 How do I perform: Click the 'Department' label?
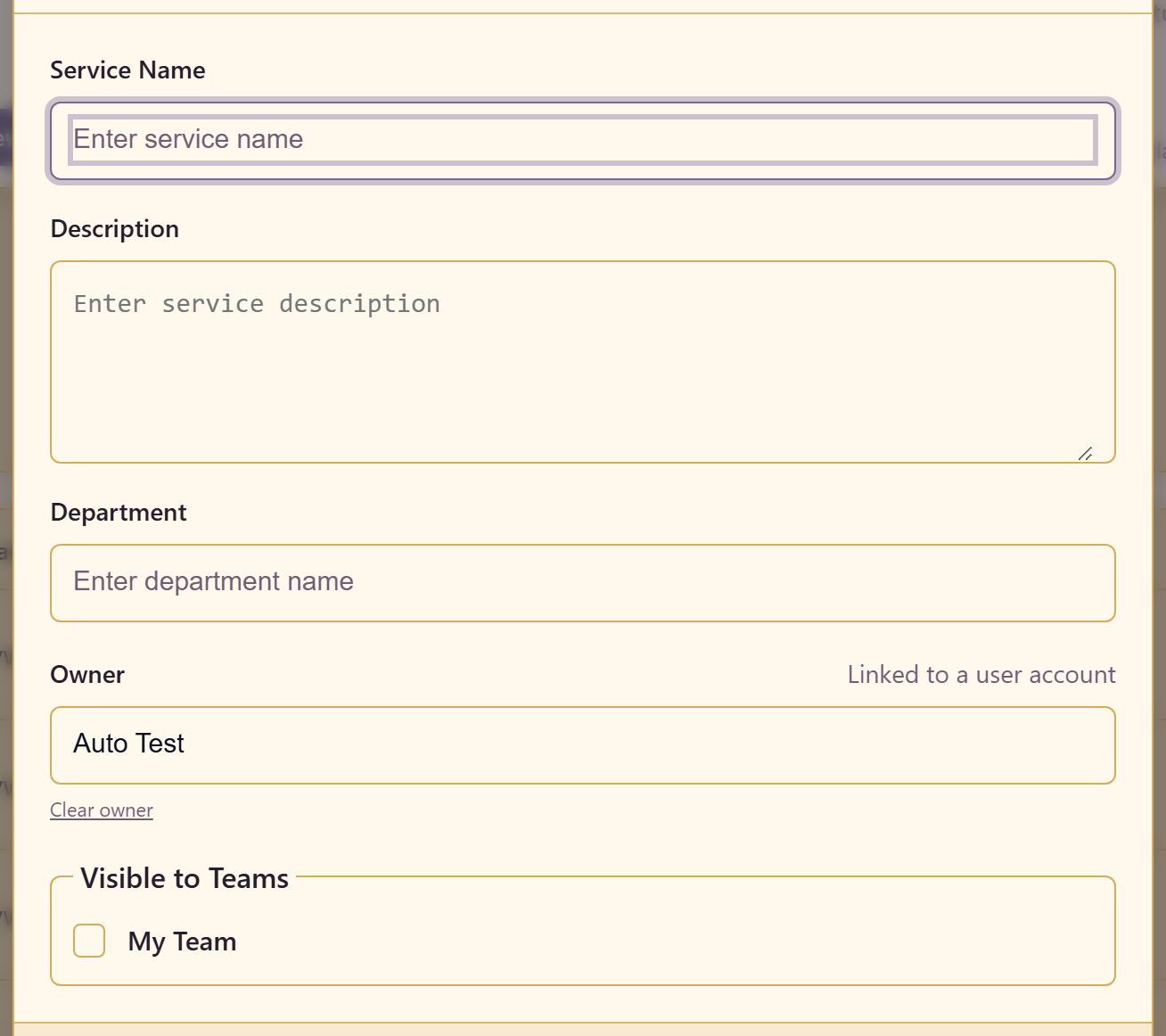(119, 513)
